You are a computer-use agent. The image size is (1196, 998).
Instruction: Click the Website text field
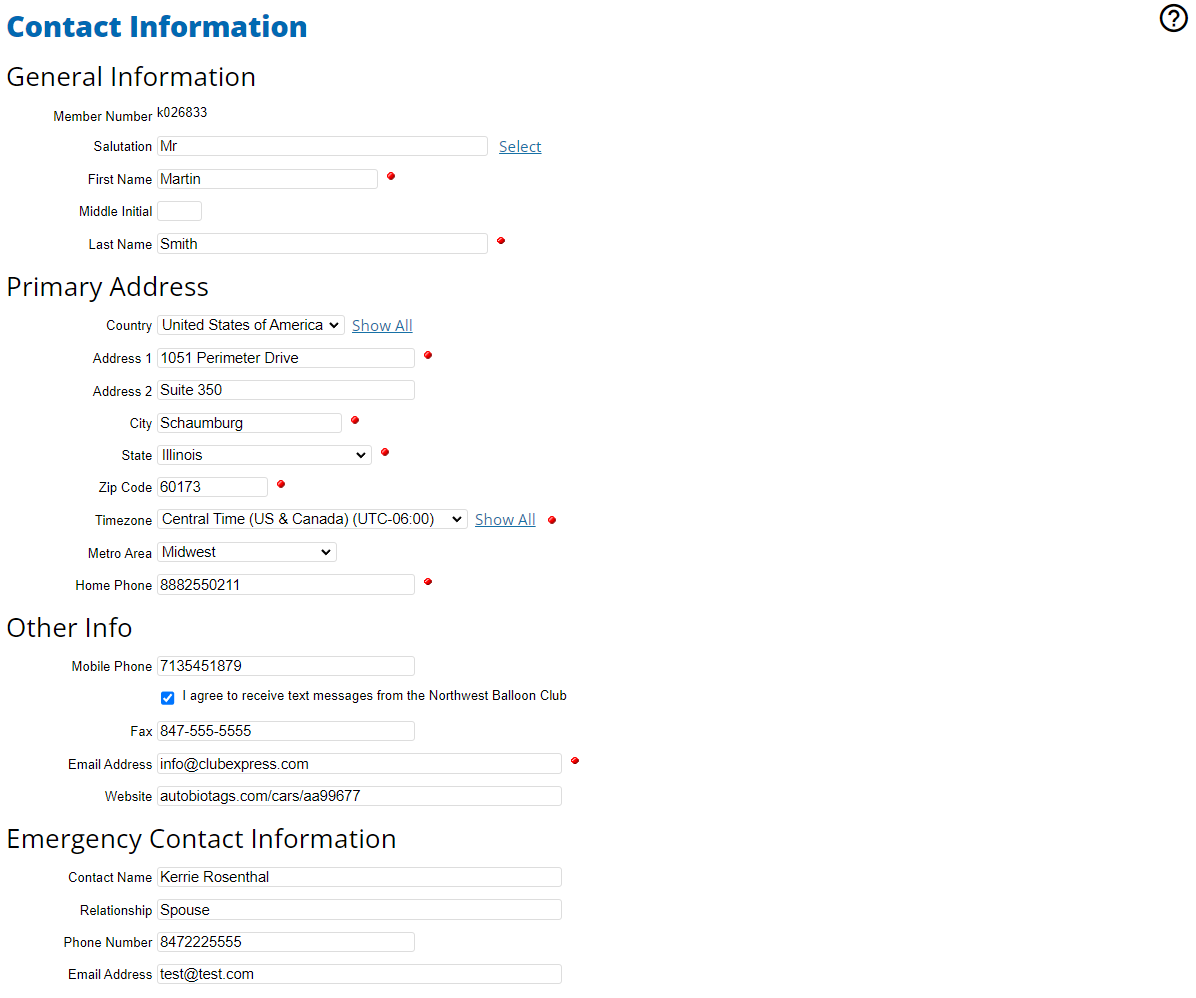point(359,796)
